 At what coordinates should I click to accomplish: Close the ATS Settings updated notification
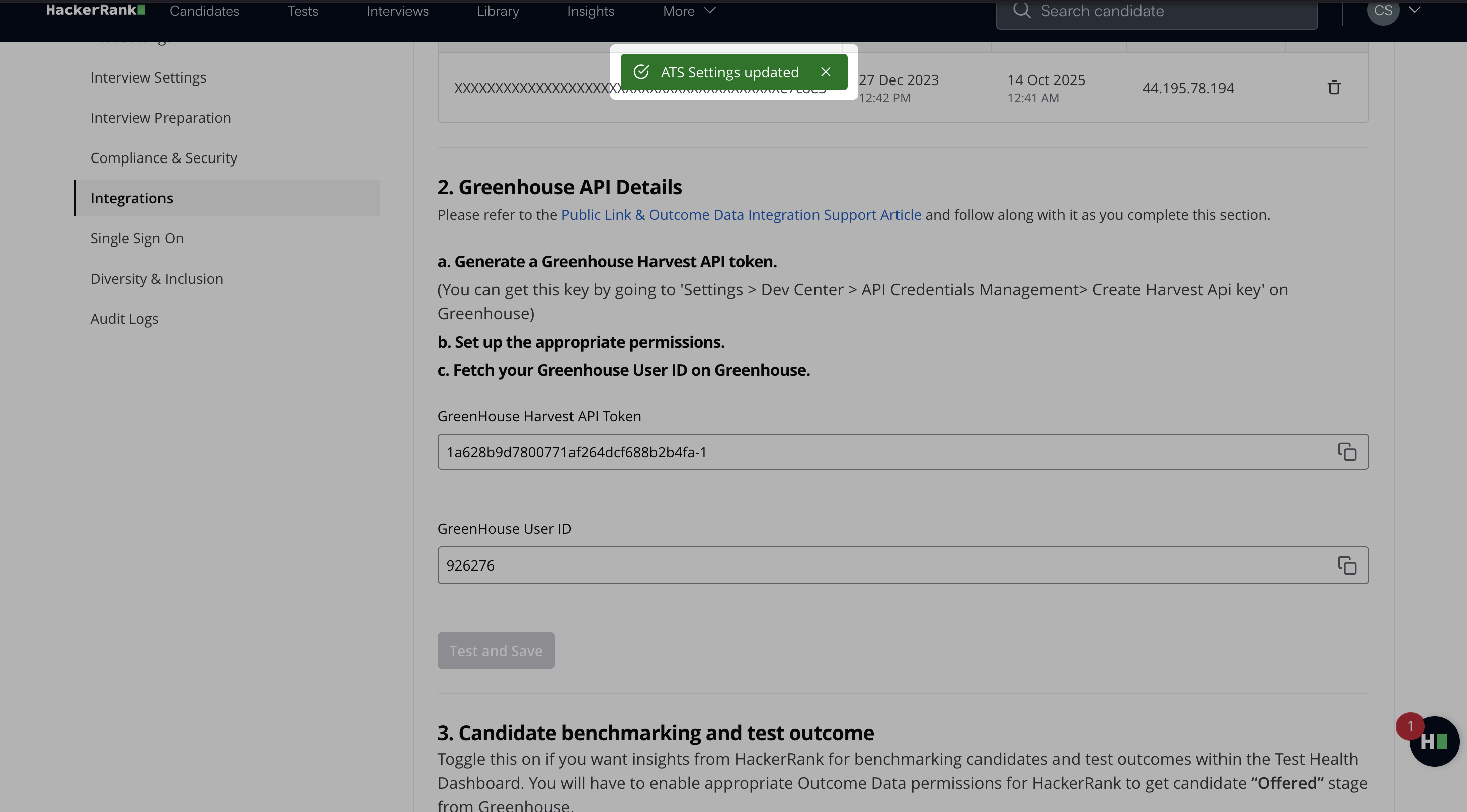825,72
